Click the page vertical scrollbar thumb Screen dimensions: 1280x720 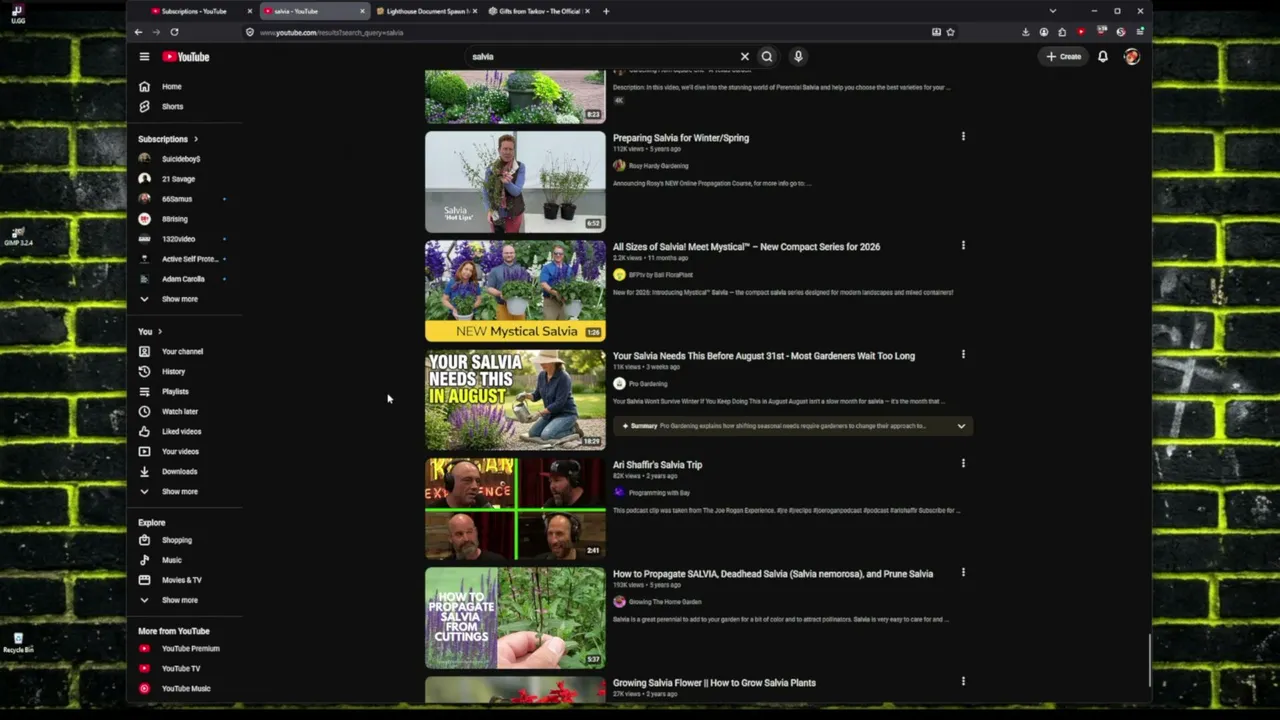click(1150, 660)
